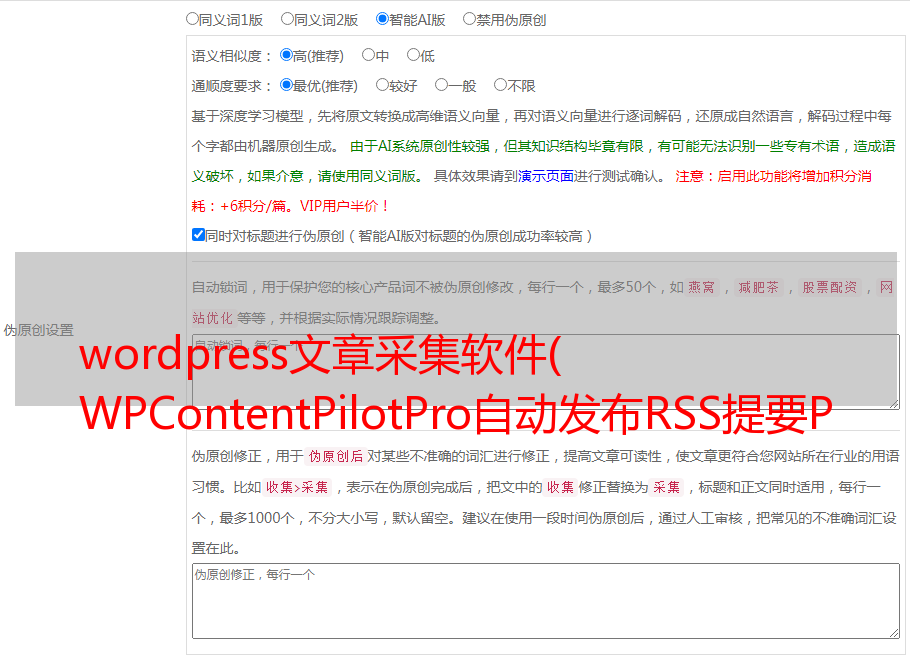Click the 伪原创设置 label
The width and height of the screenshot is (911, 658).
pyautogui.click(x=39, y=330)
